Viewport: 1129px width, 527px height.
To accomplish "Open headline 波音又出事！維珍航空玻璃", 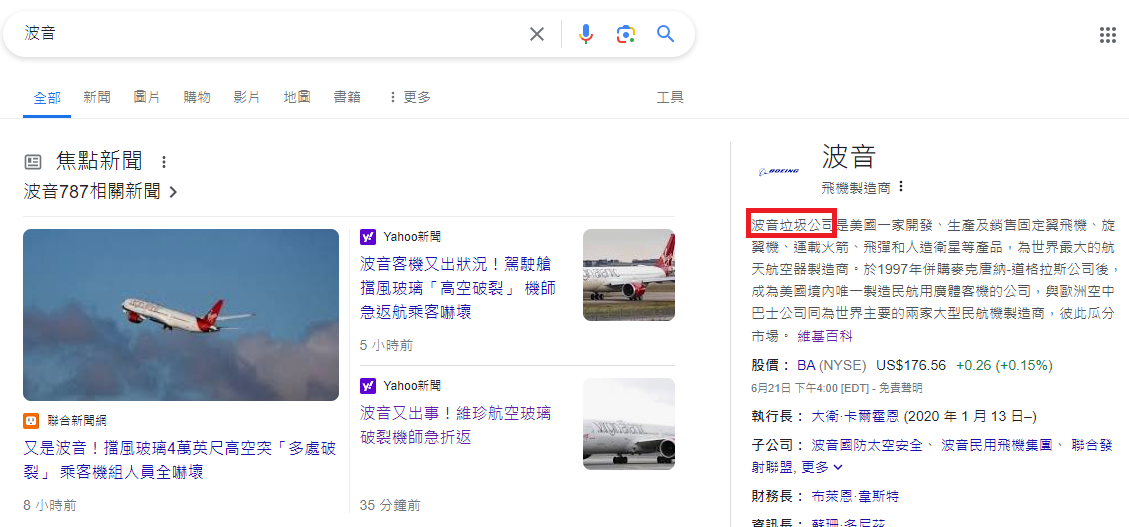I will click(x=456, y=425).
